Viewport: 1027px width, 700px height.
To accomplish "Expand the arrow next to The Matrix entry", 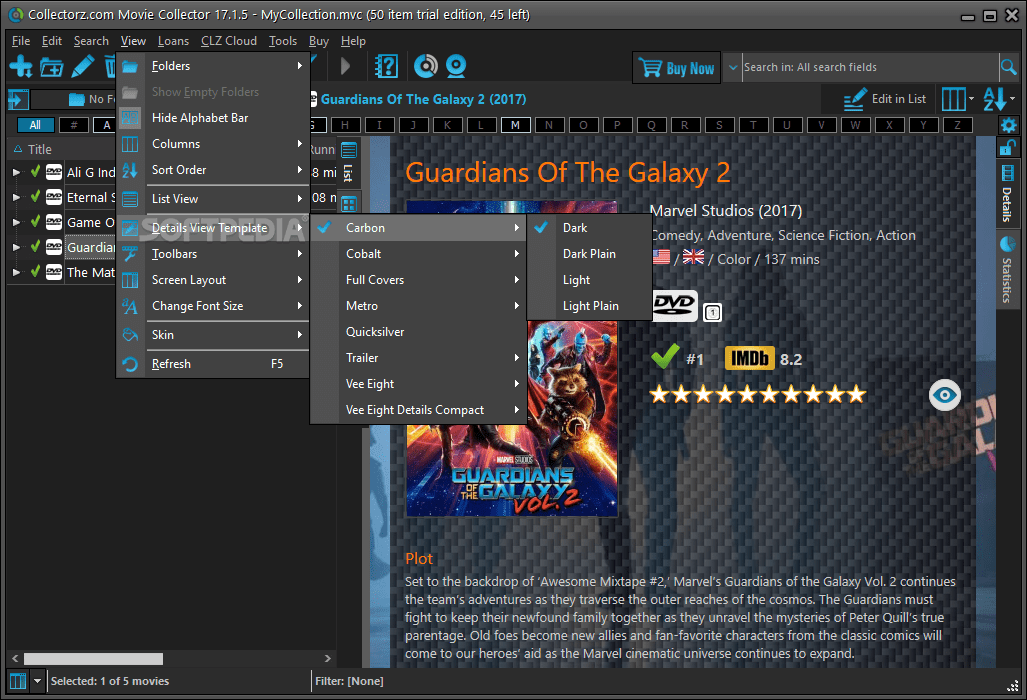I will [15, 271].
